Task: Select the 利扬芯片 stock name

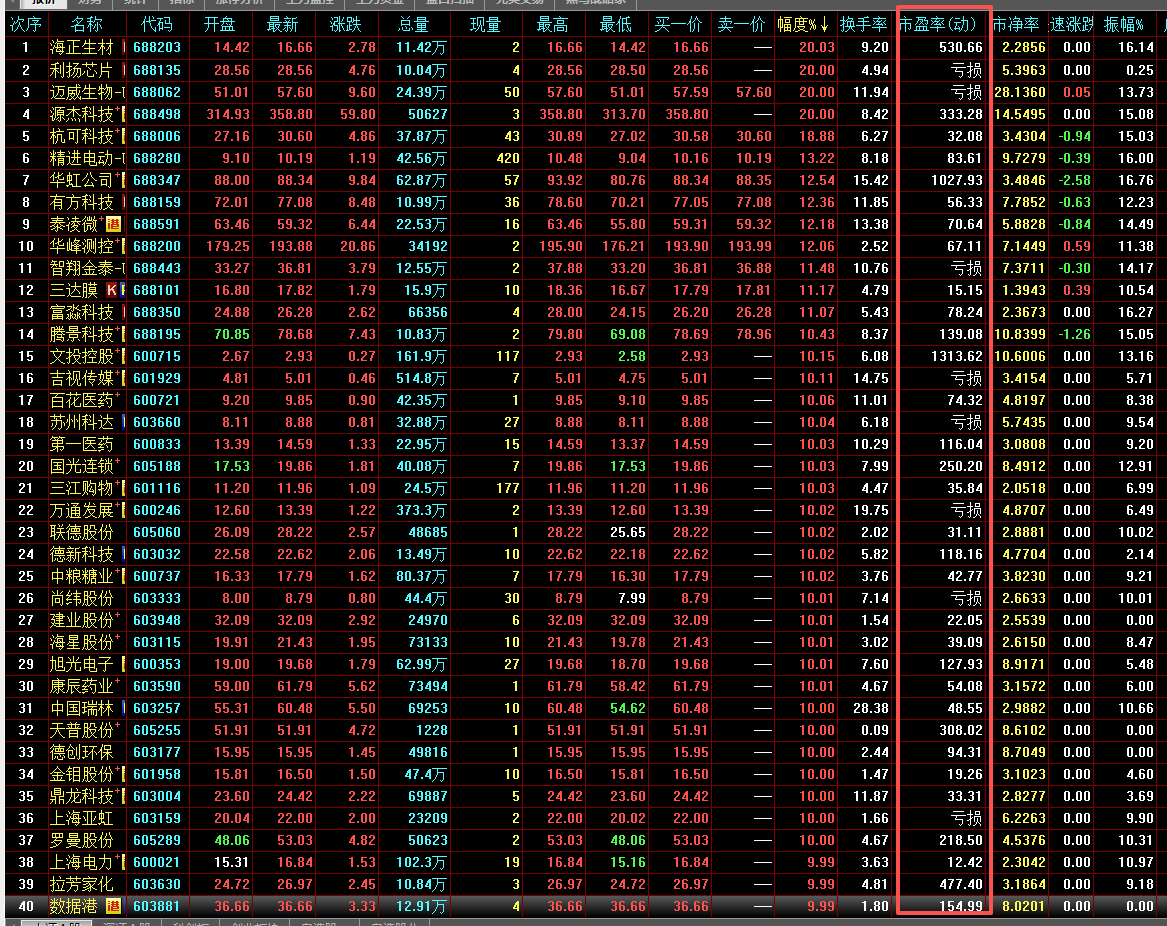Action: click(82, 70)
